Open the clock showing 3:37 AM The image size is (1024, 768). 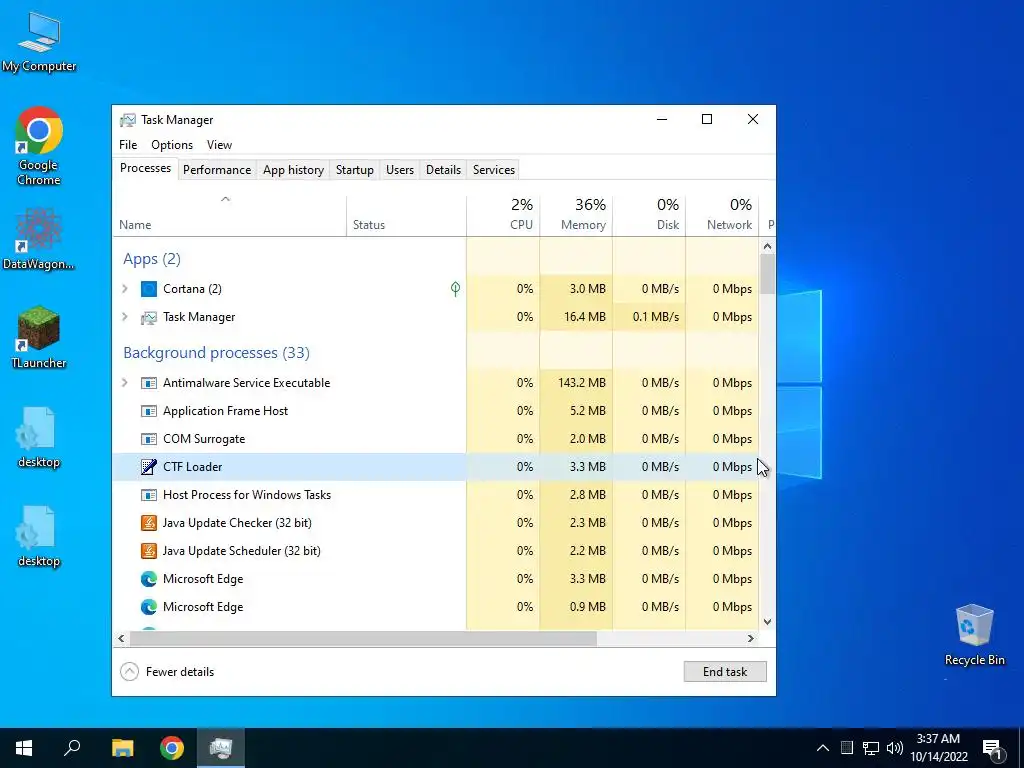coord(938,748)
